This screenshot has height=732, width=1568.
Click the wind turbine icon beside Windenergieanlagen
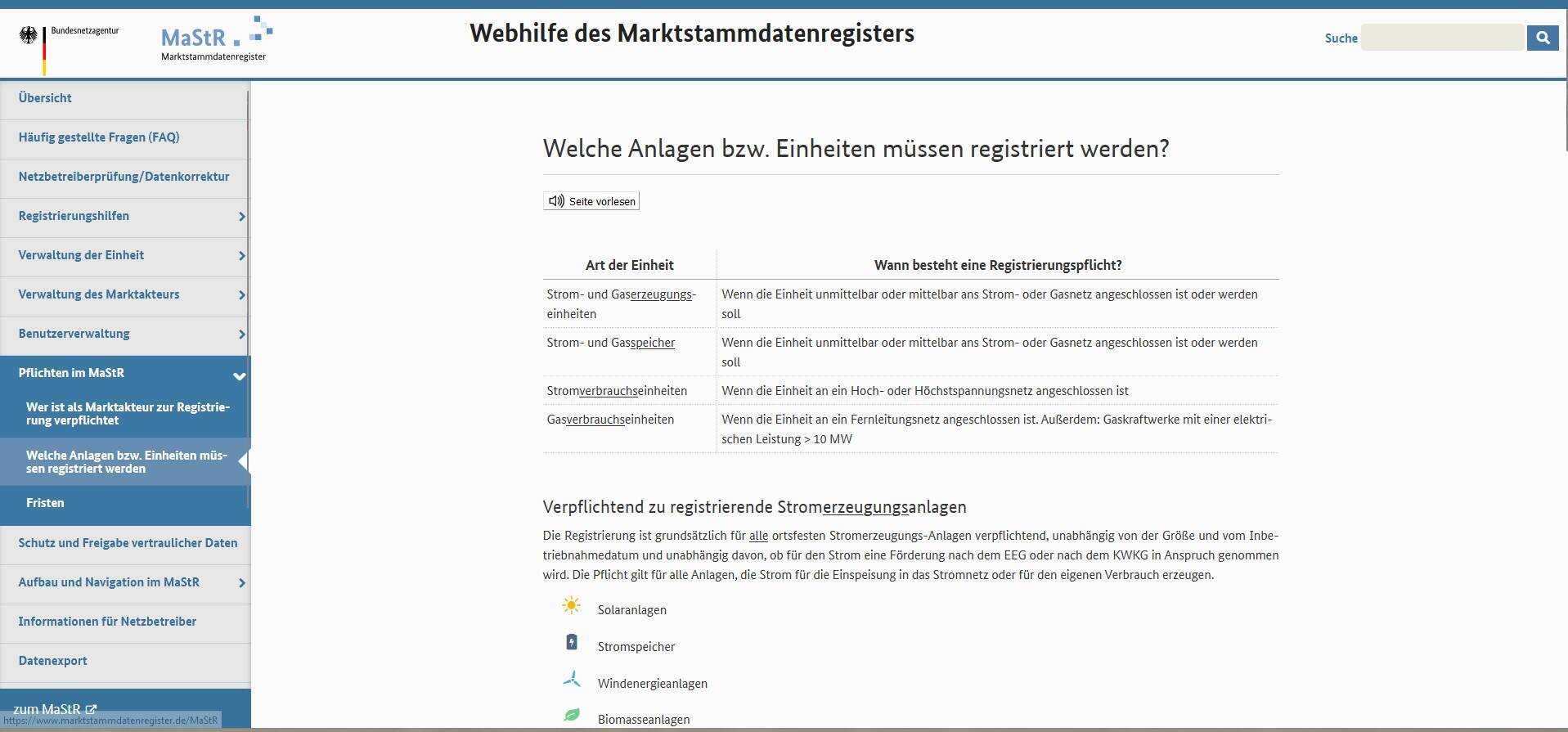[572, 679]
